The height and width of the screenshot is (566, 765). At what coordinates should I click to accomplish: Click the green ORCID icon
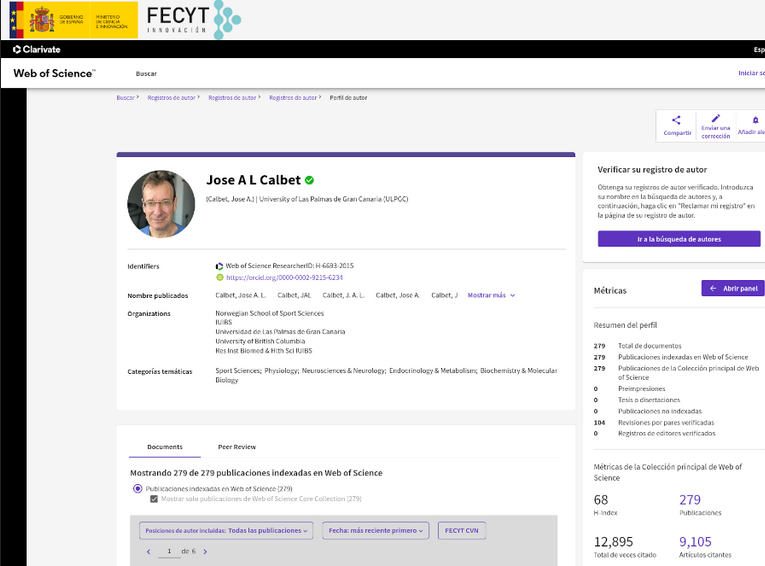(220, 277)
